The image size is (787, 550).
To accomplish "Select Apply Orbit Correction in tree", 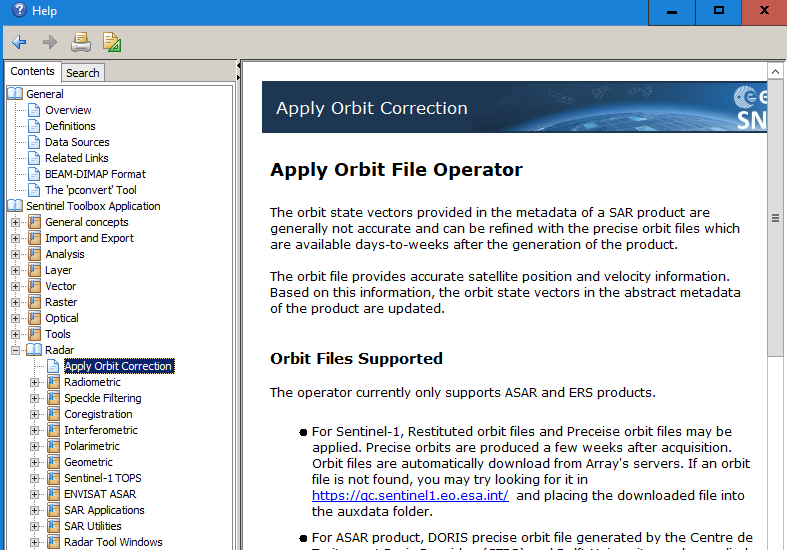I will click(x=118, y=366).
